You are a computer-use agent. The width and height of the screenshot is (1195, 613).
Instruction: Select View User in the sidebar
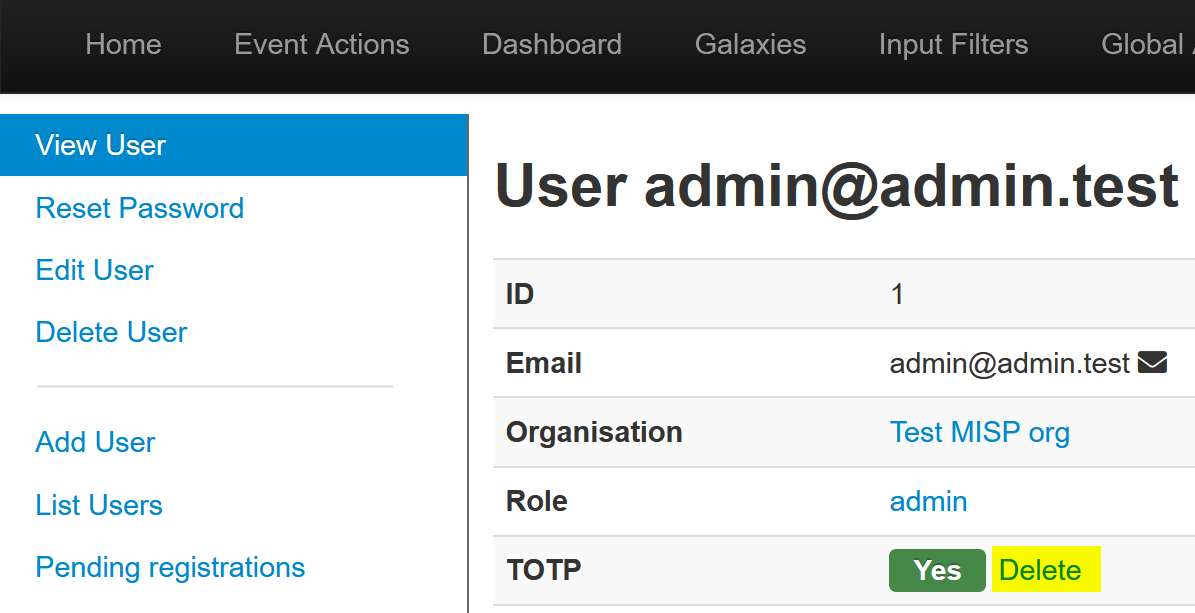101,146
